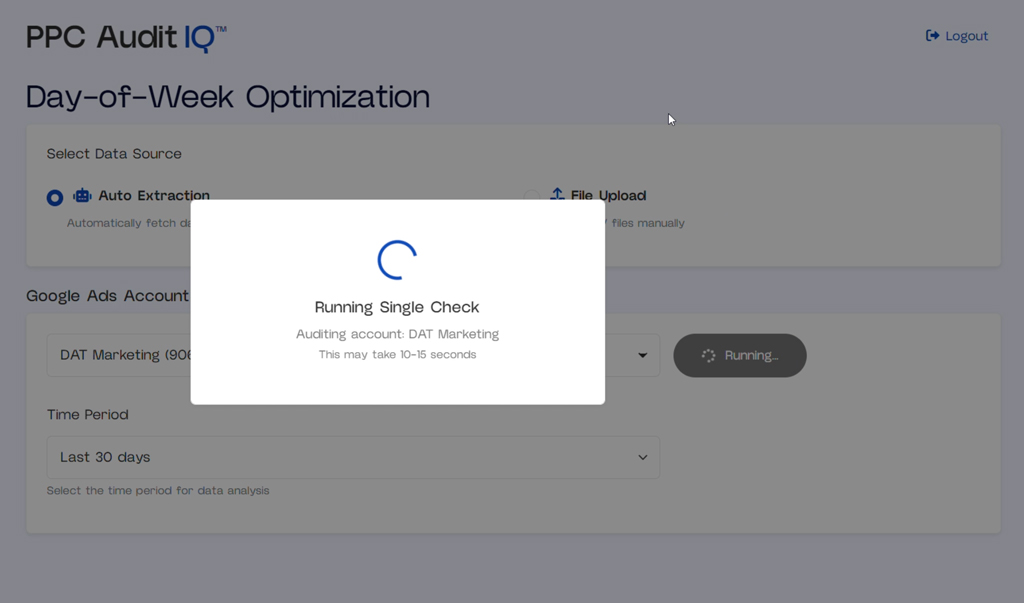
Task: Click the upload arrow icon for File Upload
Action: pyautogui.click(x=557, y=194)
